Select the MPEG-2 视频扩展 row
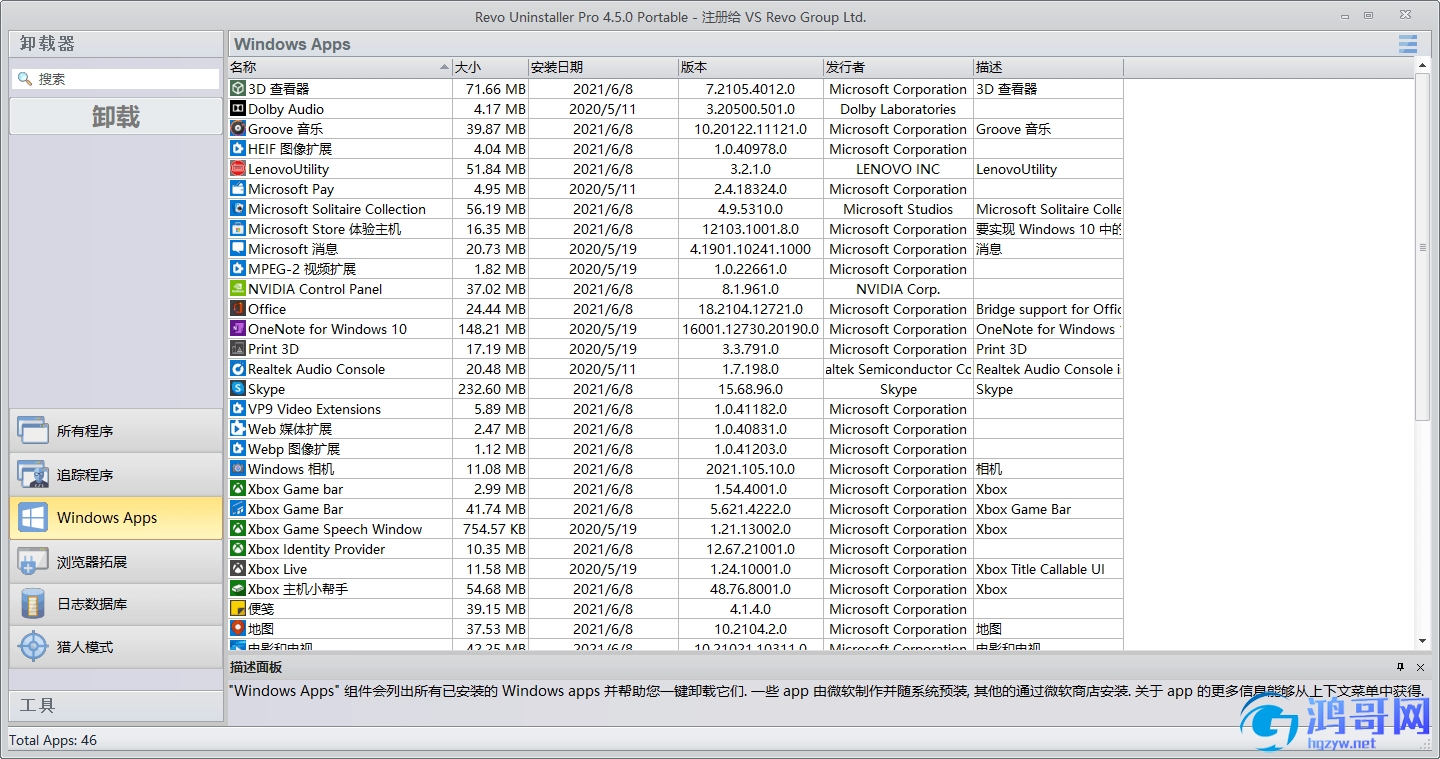1440x759 pixels. (x=676, y=269)
